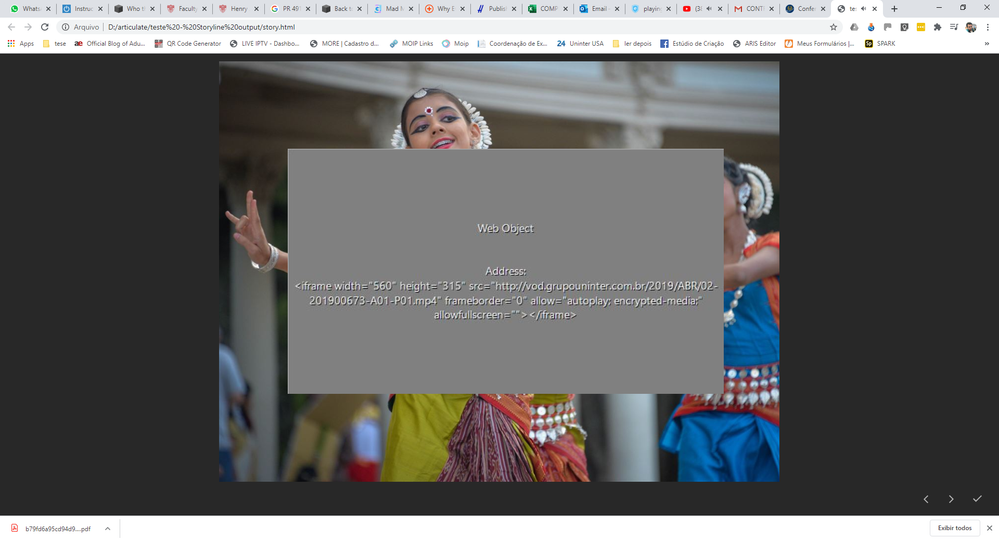Open Chrome three-dot menu

pyautogui.click(x=987, y=27)
